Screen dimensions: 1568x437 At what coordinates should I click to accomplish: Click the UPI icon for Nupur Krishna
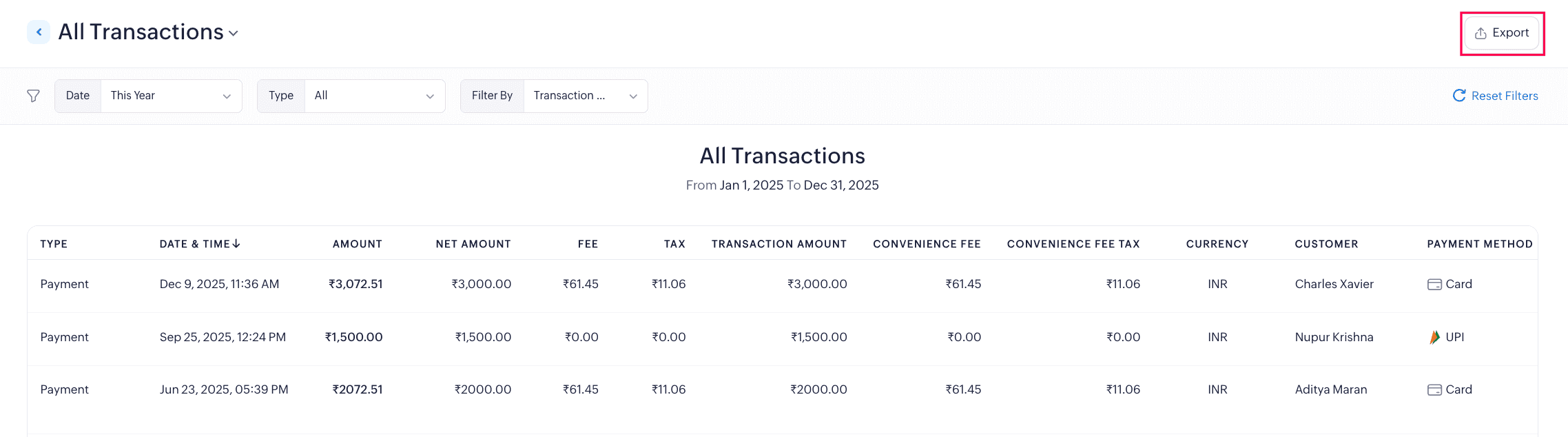point(1434,337)
